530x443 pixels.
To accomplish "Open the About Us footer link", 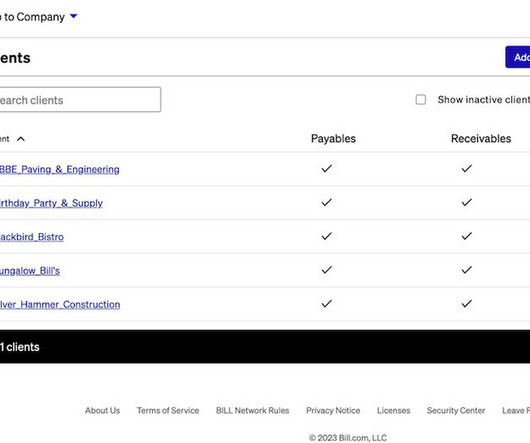I will coord(102,411).
